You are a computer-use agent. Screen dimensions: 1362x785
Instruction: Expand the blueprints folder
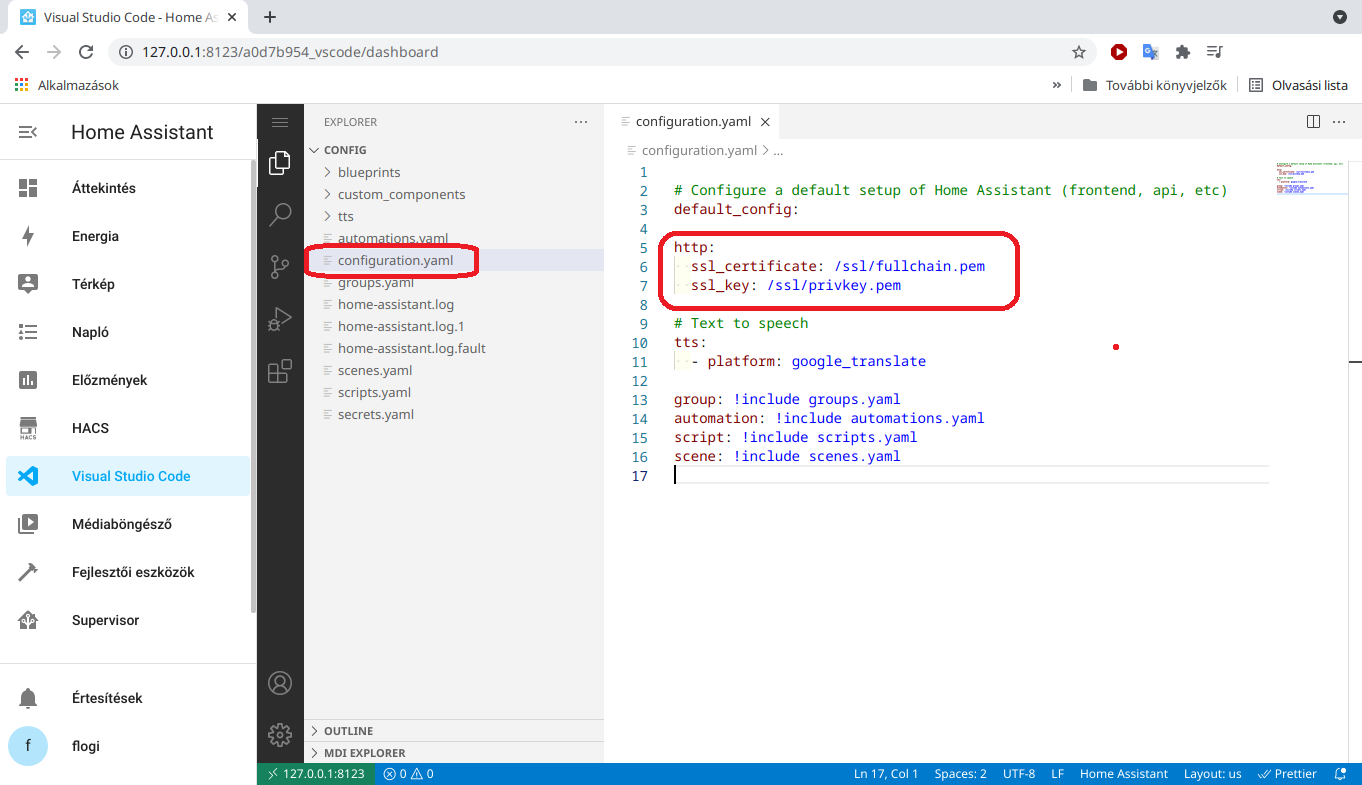tap(454, 172)
